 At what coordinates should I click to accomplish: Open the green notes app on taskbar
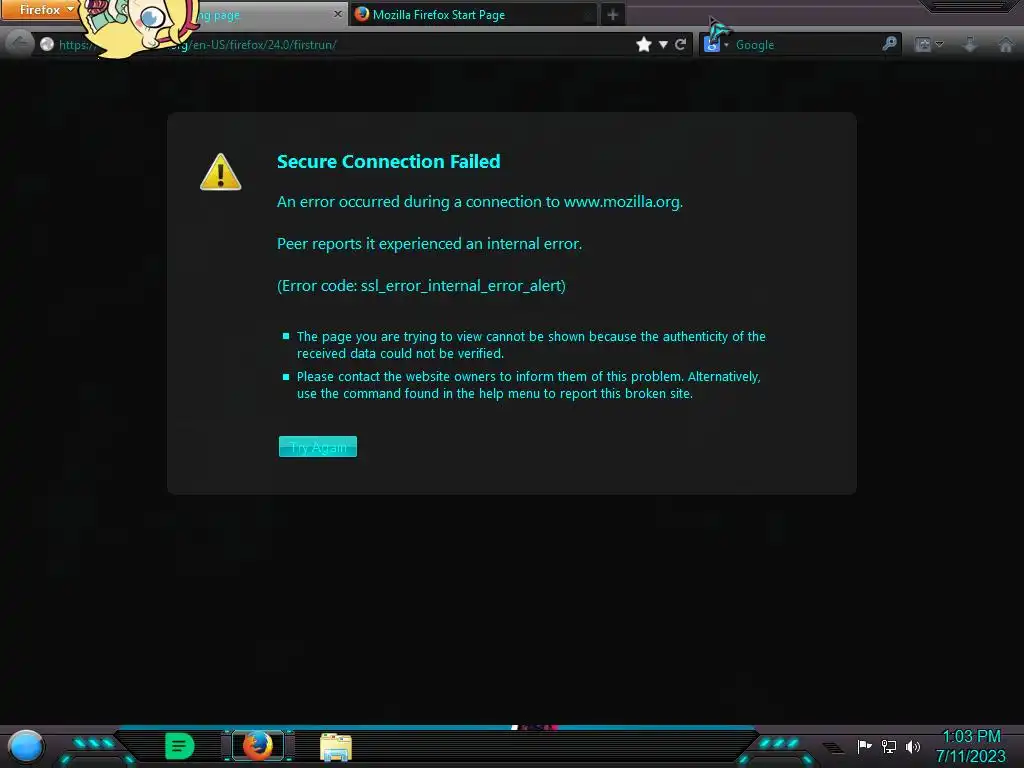pos(180,746)
